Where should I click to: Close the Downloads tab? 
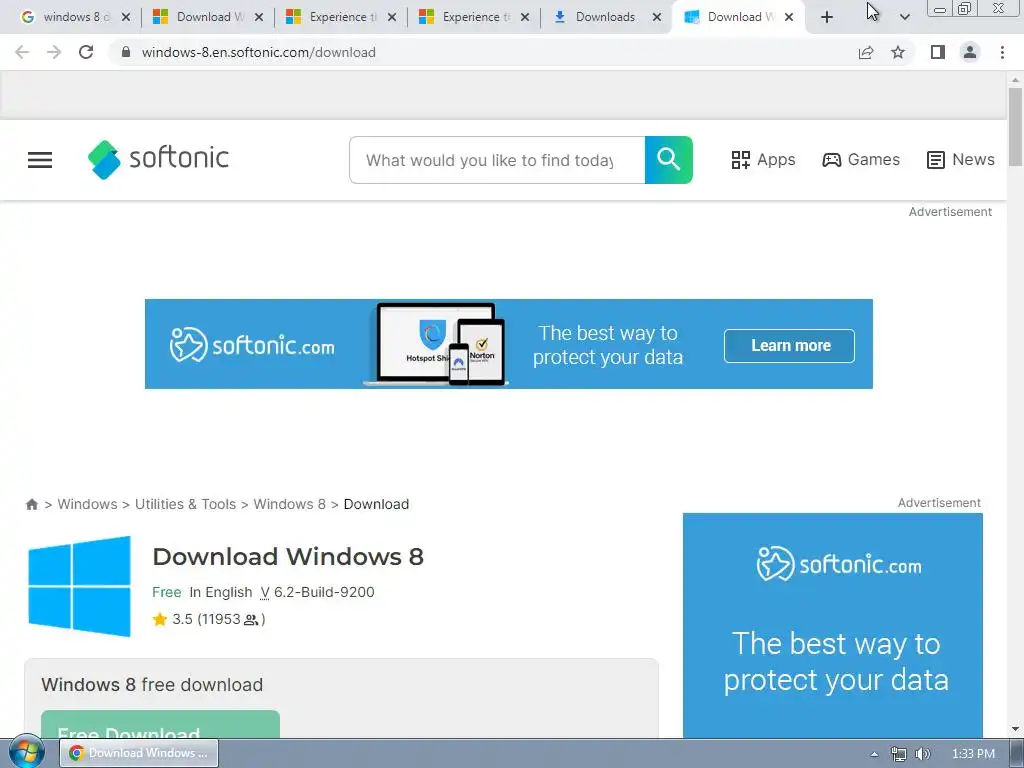coord(657,17)
